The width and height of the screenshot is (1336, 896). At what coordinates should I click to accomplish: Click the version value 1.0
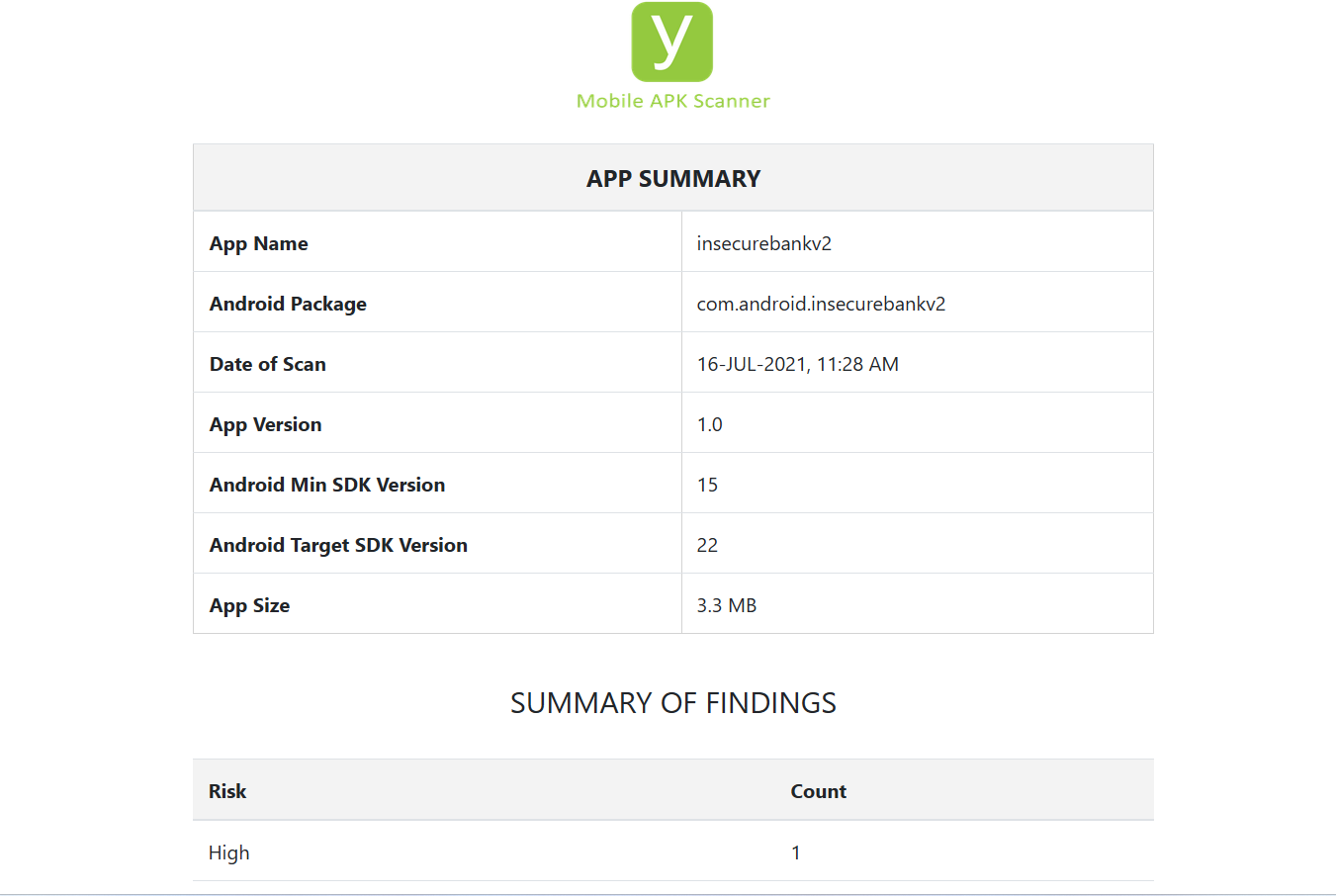pyautogui.click(x=709, y=423)
